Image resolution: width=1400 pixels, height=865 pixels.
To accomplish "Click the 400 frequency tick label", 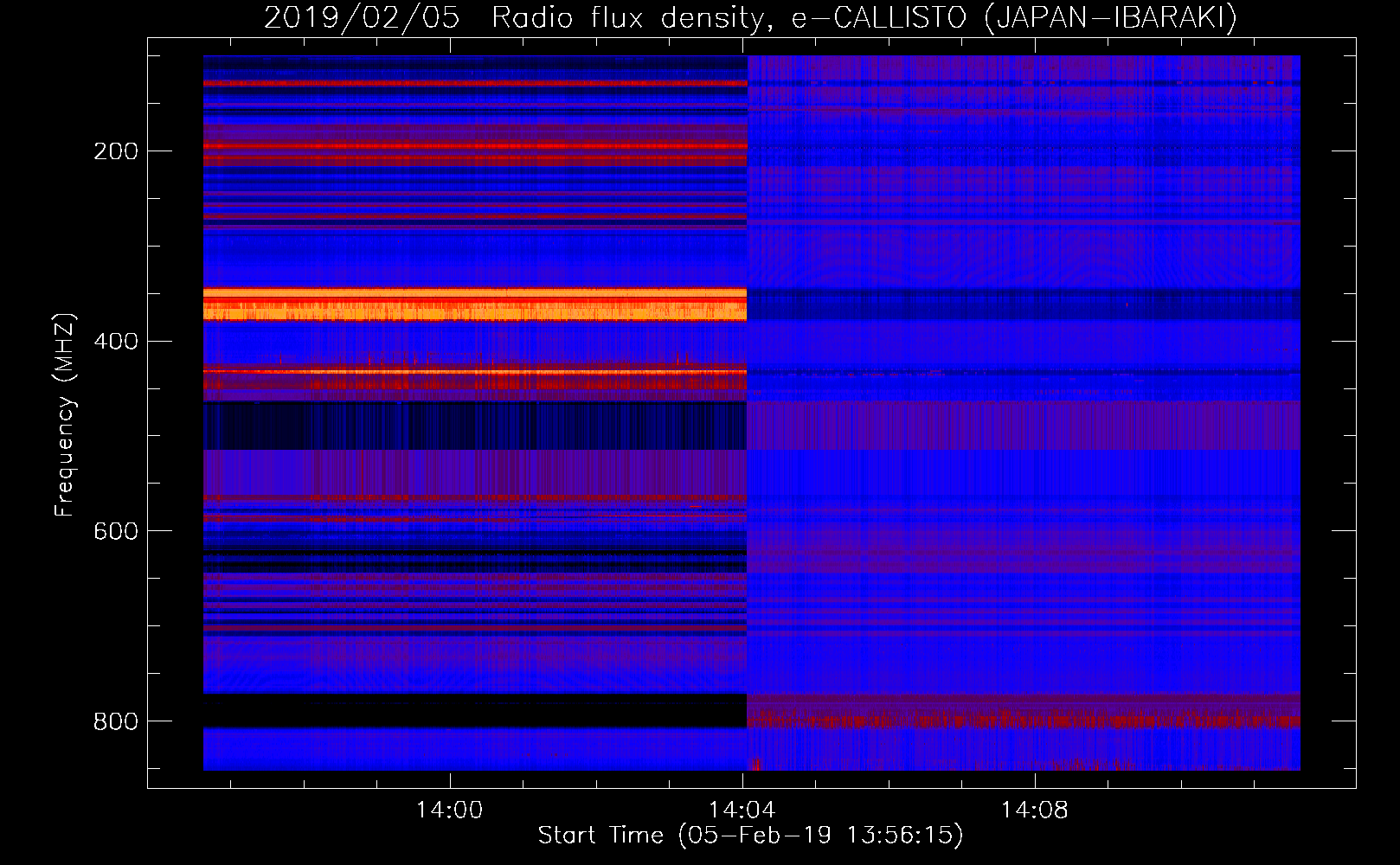I will coord(116,342).
